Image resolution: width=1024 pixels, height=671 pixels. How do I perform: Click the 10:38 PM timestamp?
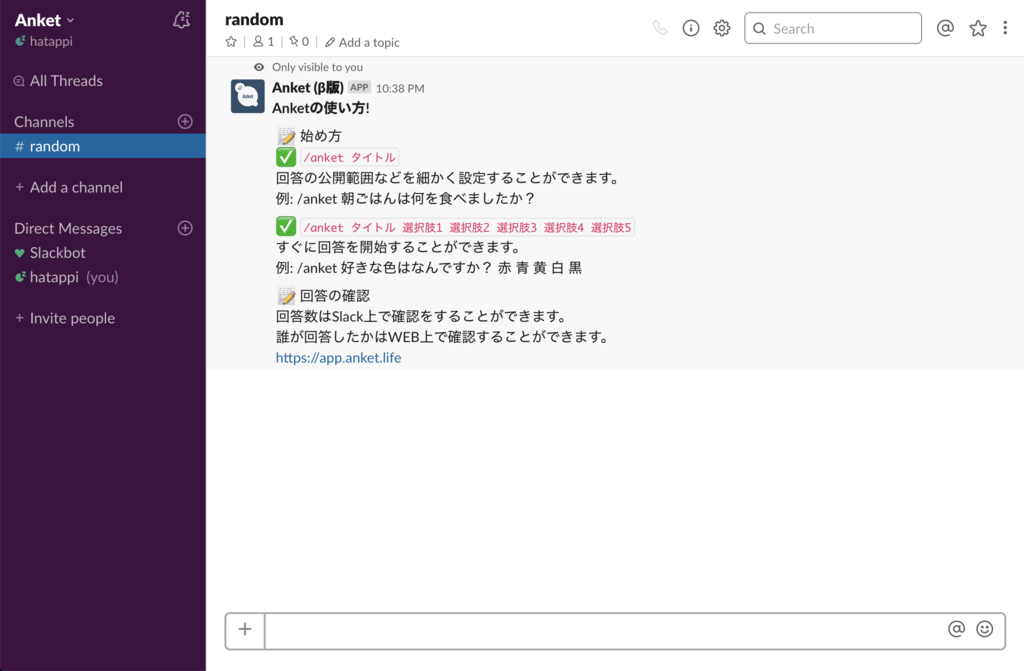point(400,88)
